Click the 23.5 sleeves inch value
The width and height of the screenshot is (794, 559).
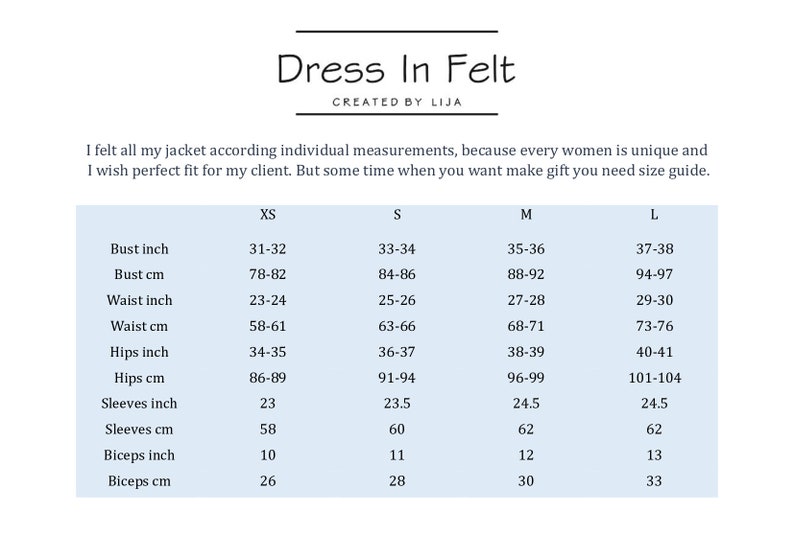click(x=397, y=404)
